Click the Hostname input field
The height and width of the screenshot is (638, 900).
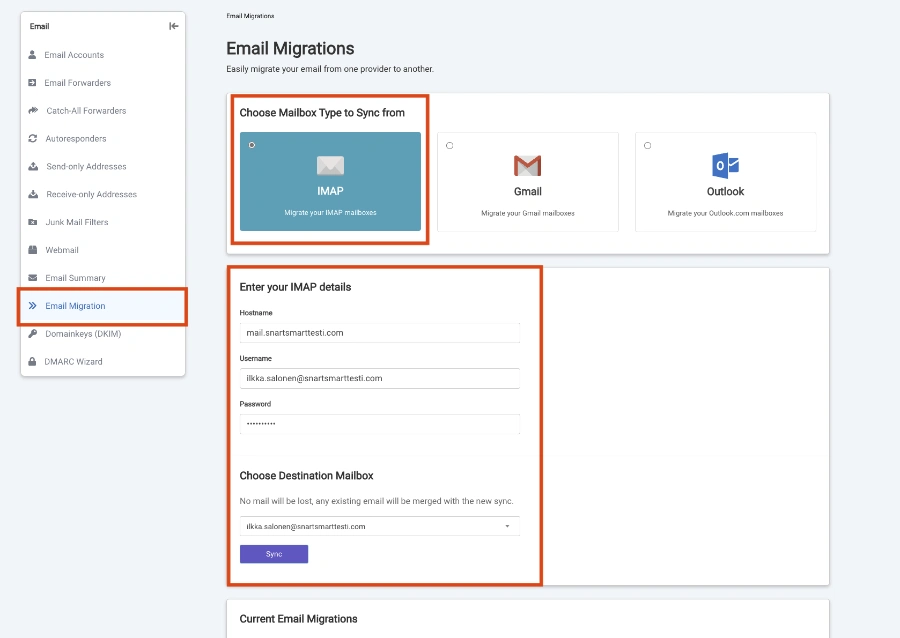pyautogui.click(x=379, y=333)
